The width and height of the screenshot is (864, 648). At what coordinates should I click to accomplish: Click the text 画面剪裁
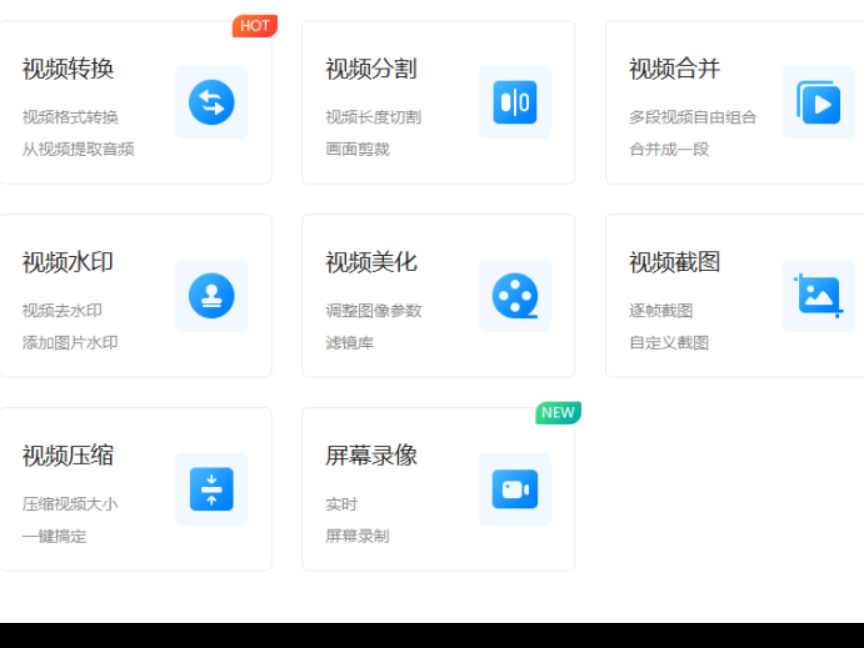357,149
